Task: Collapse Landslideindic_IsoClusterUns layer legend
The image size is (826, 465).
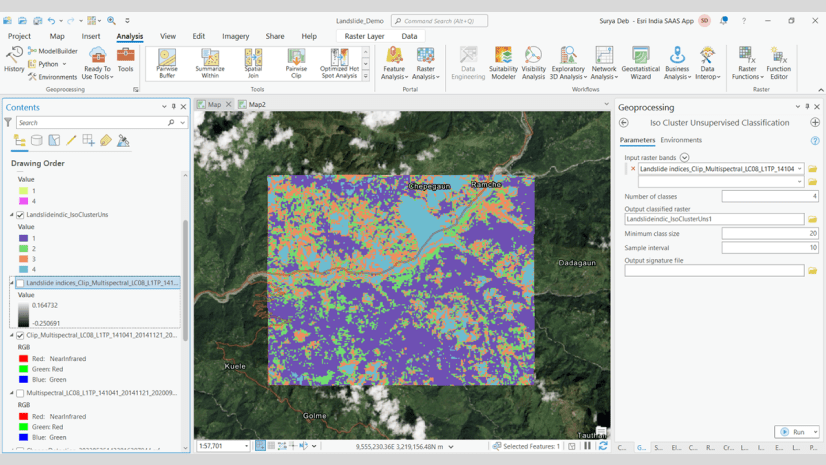Action: click(12, 215)
